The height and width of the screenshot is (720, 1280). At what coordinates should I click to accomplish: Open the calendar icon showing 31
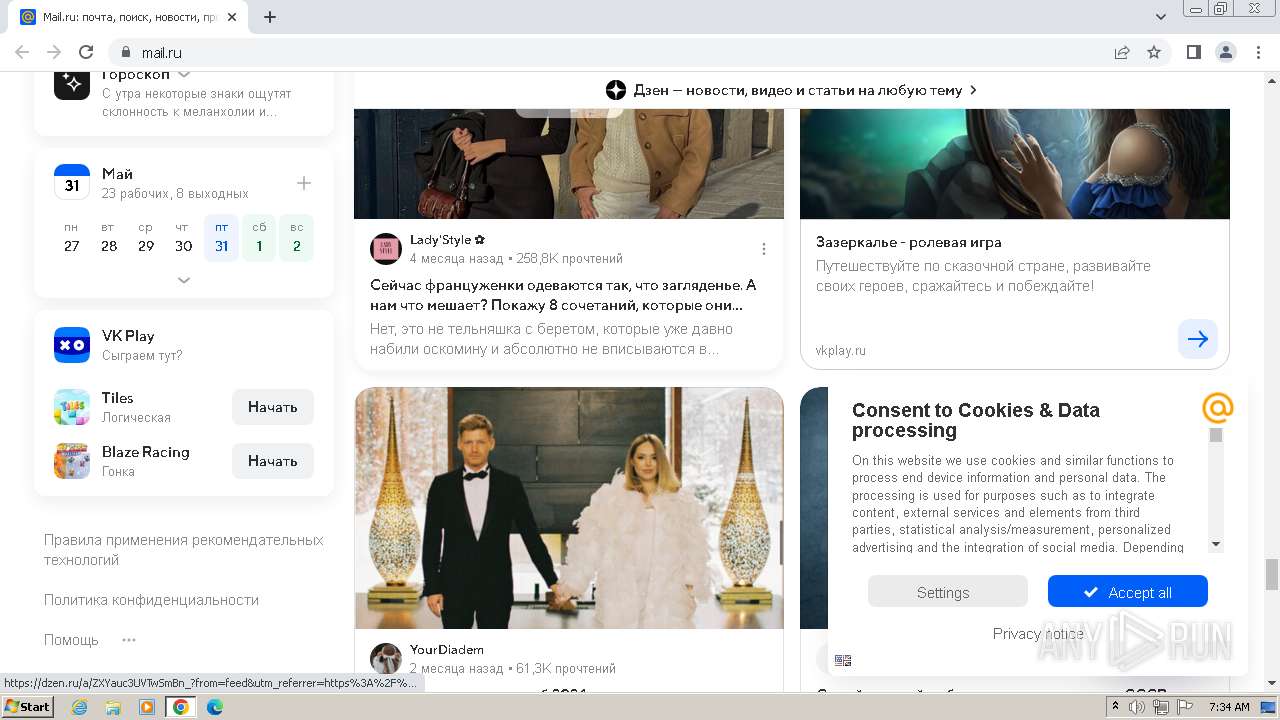point(72,183)
